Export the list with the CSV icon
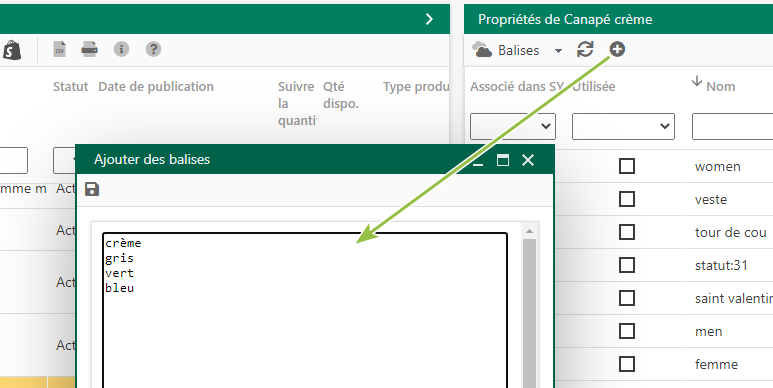The width and height of the screenshot is (773, 388). (60, 49)
